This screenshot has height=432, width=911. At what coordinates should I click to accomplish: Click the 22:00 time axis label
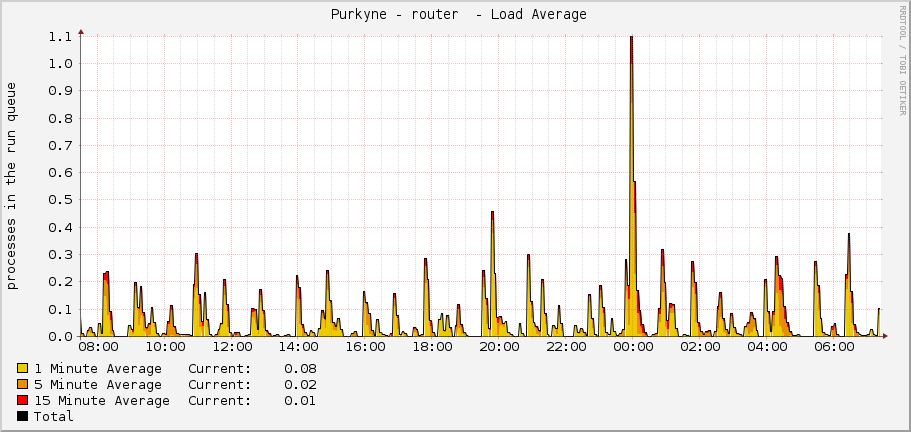click(x=565, y=347)
